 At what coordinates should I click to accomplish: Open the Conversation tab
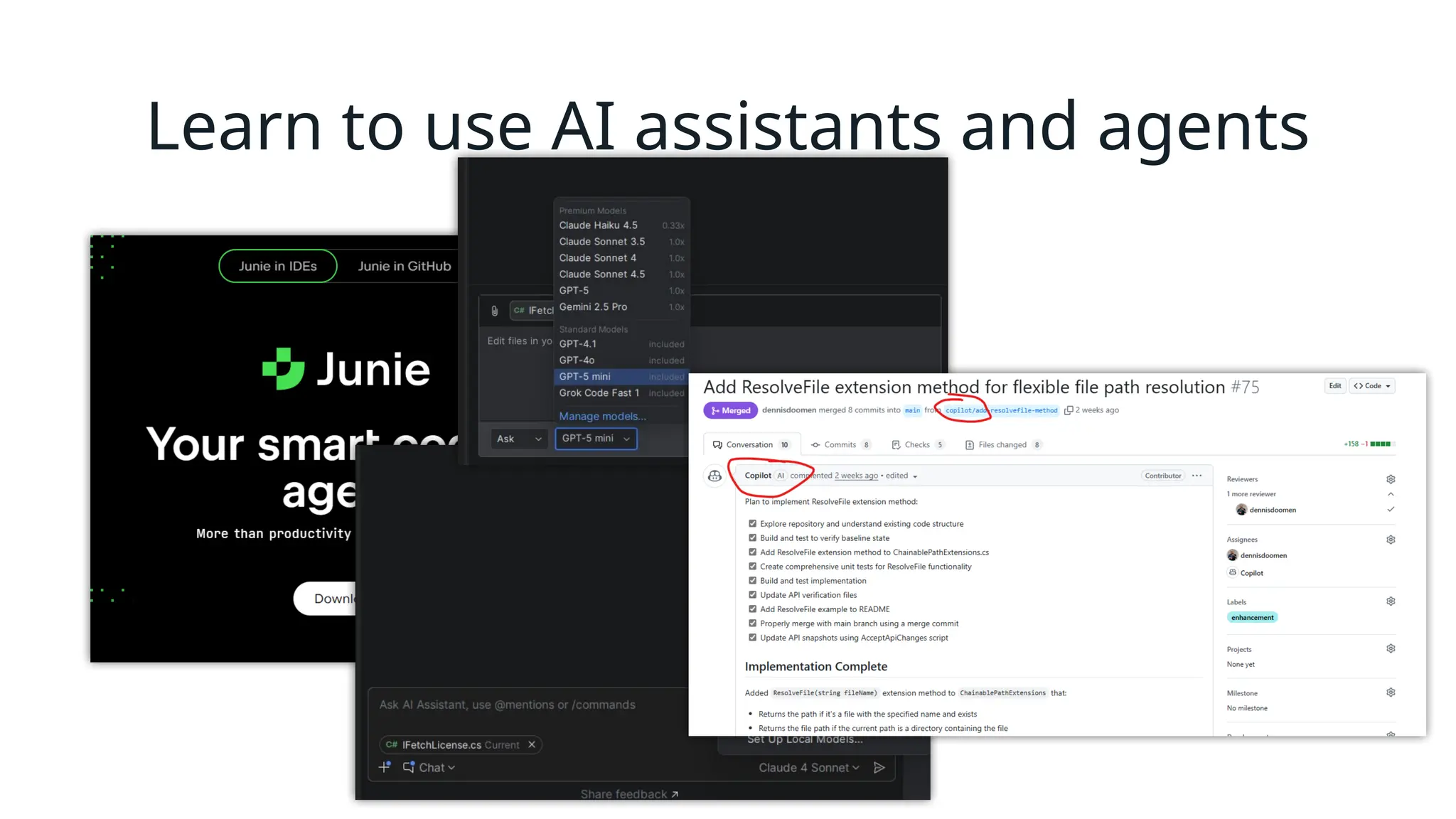tap(751, 445)
